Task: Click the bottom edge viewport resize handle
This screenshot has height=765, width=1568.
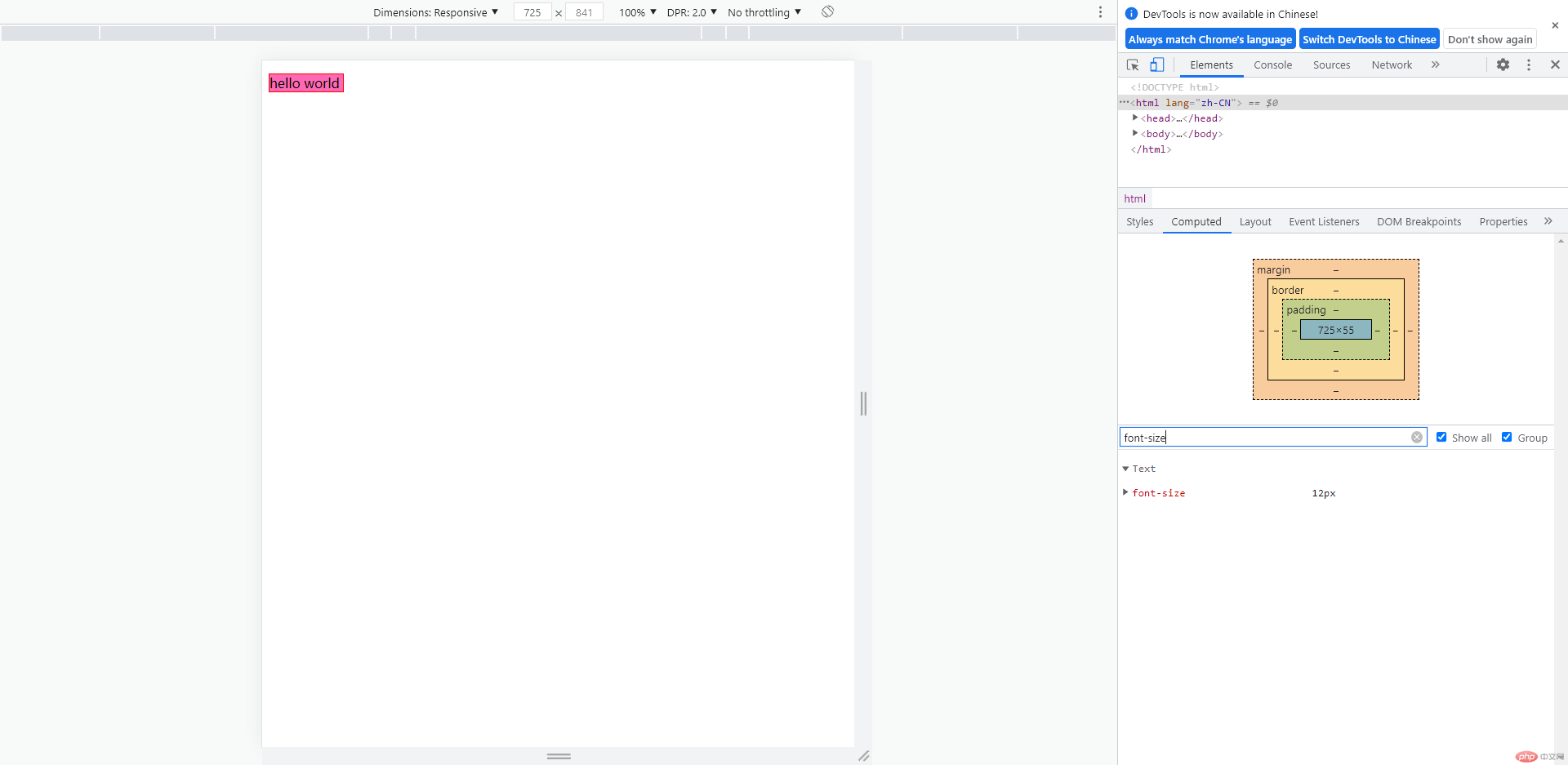Action: tap(559, 756)
